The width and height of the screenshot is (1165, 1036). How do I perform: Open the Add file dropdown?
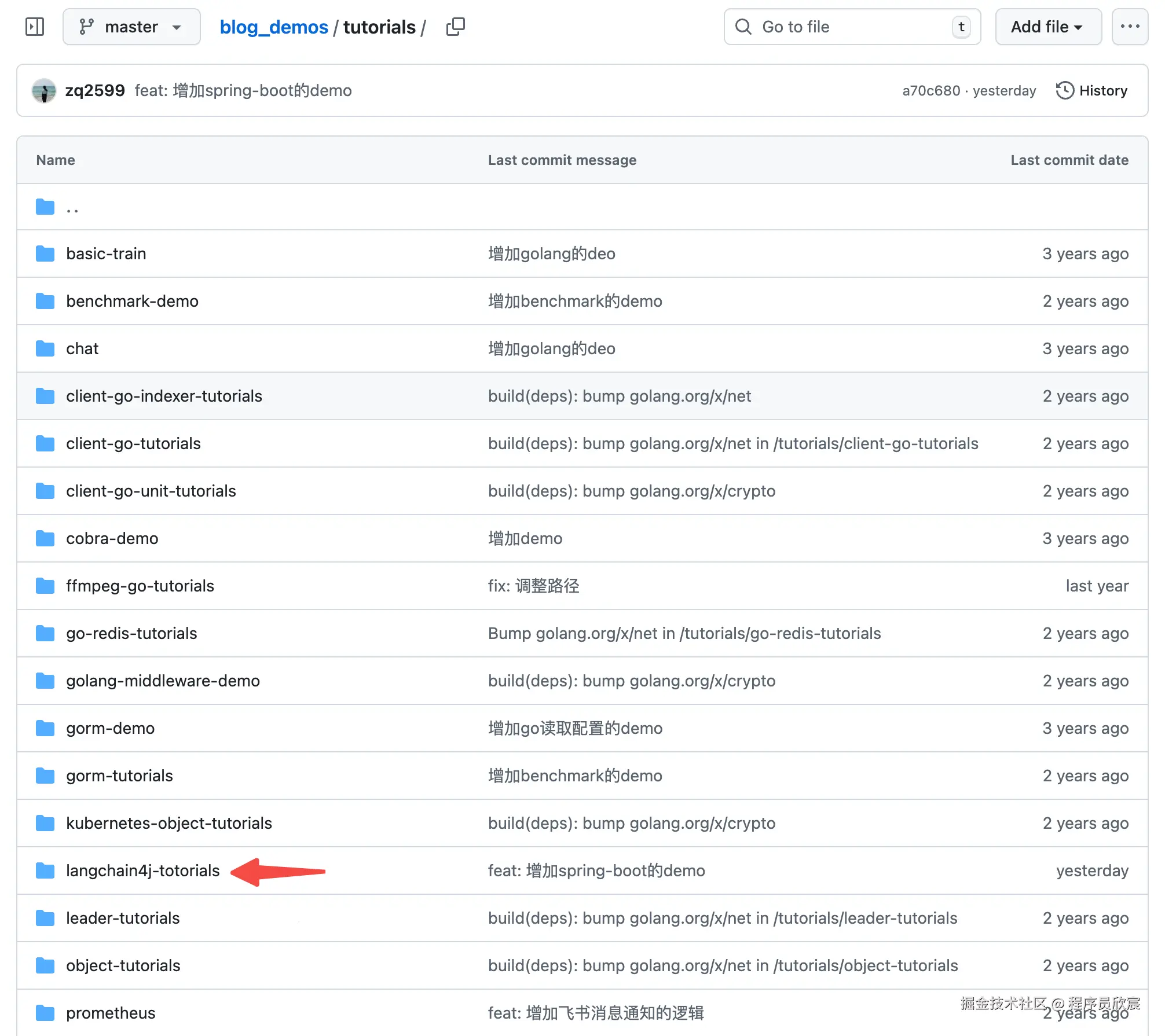pyautogui.click(x=1047, y=27)
